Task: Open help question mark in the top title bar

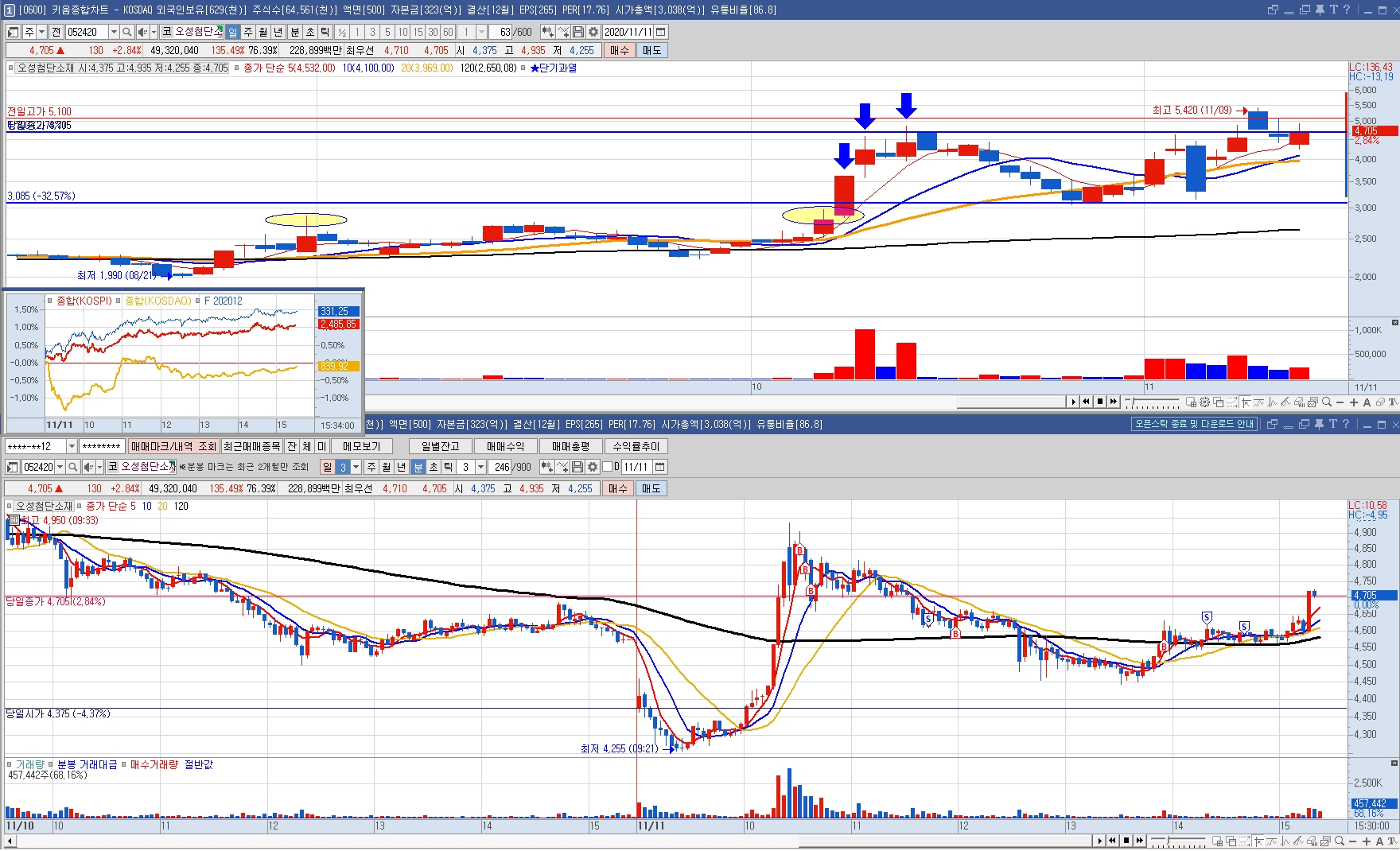Action: pyautogui.click(x=1346, y=10)
